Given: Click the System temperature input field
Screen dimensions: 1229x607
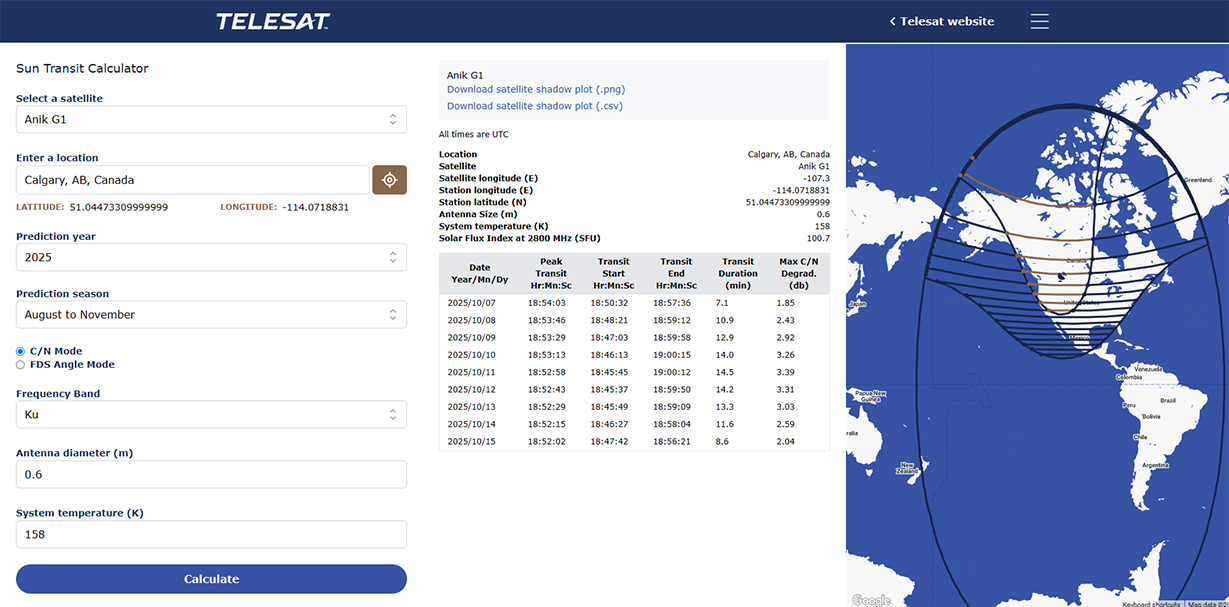Looking at the screenshot, I should point(211,534).
